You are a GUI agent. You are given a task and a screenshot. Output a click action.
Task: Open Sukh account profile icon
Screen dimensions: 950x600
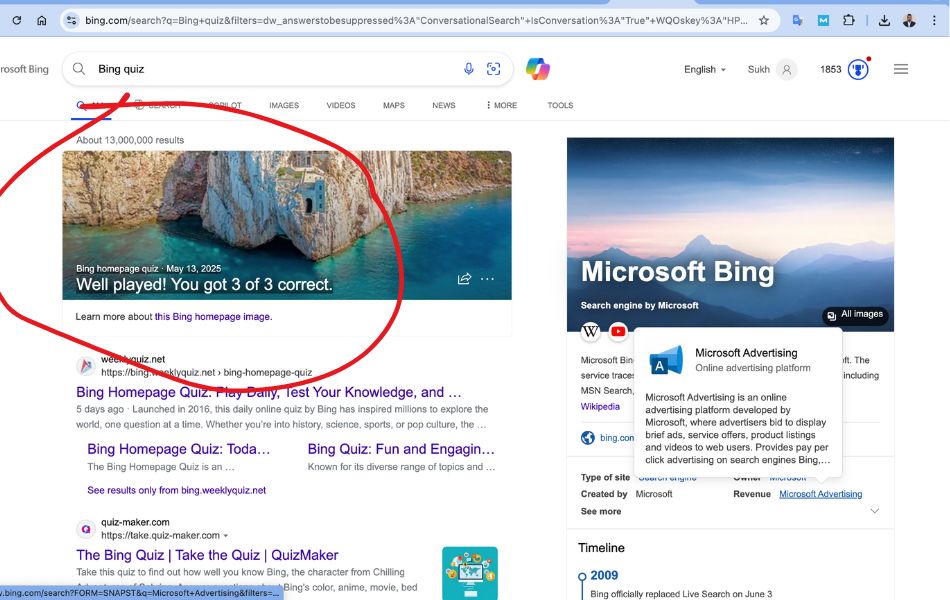[786, 69]
